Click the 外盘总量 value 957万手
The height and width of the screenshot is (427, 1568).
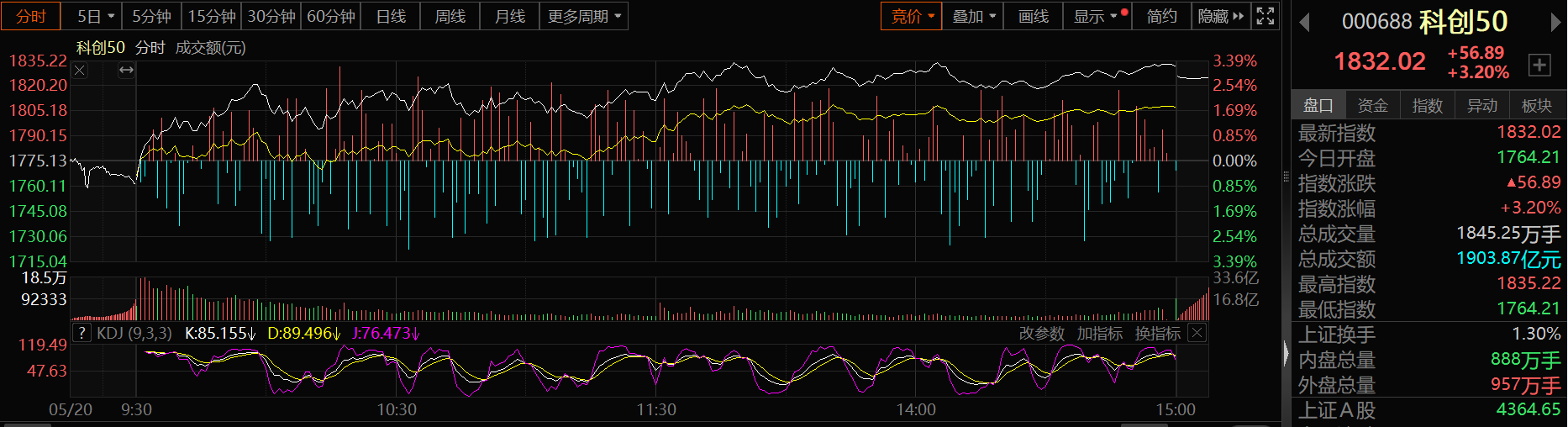click(1526, 384)
